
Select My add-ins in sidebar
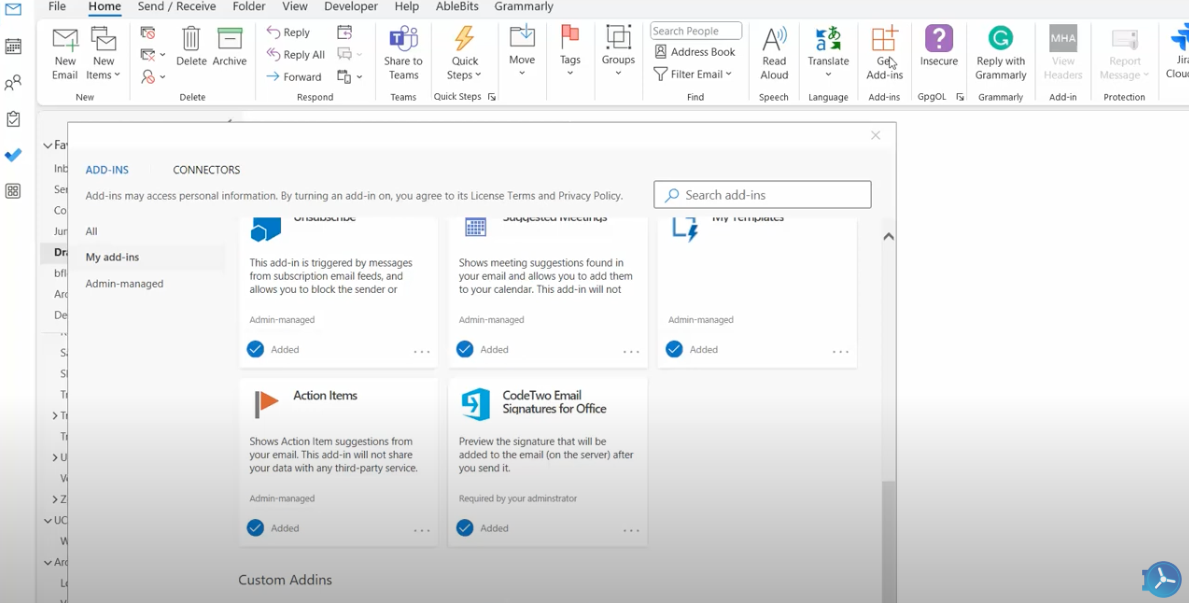[112, 257]
